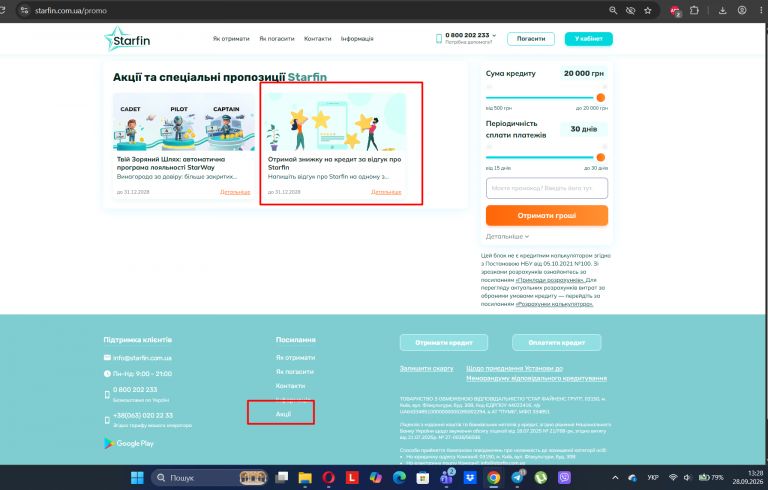768x490 pixels.
Task: Click the promo code input field
Action: click(x=547, y=188)
